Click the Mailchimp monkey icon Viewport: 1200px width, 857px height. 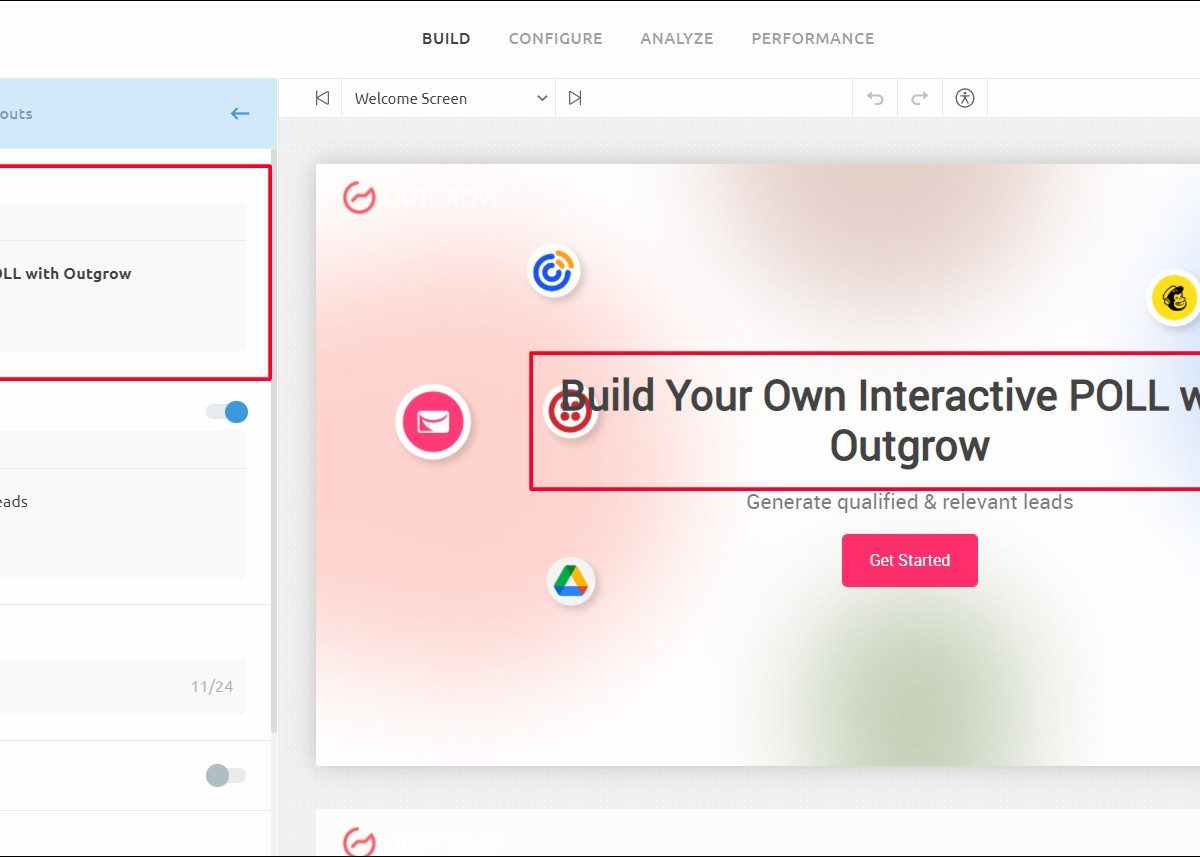[x=1173, y=298]
